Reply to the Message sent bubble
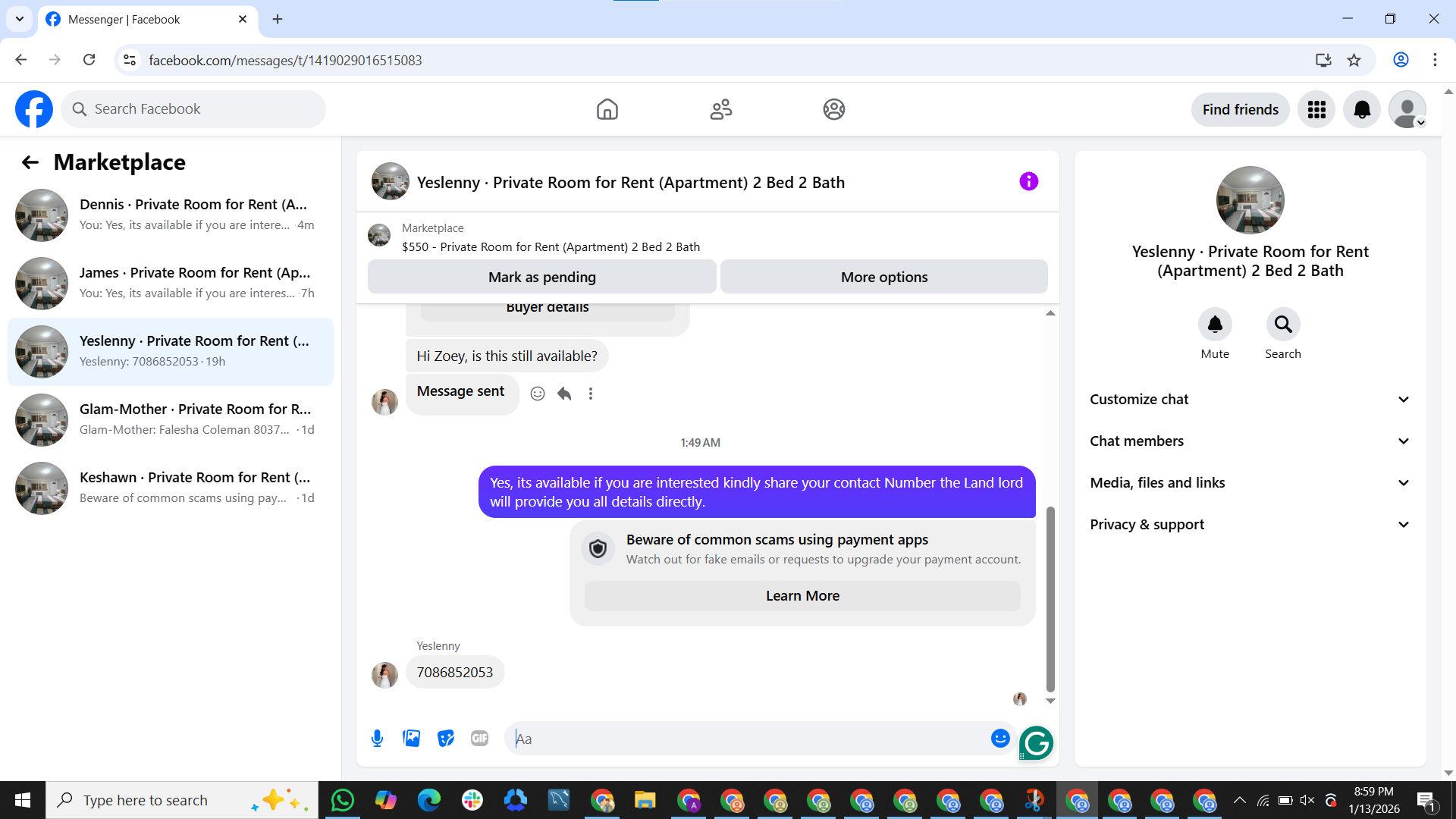 pyautogui.click(x=564, y=393)
